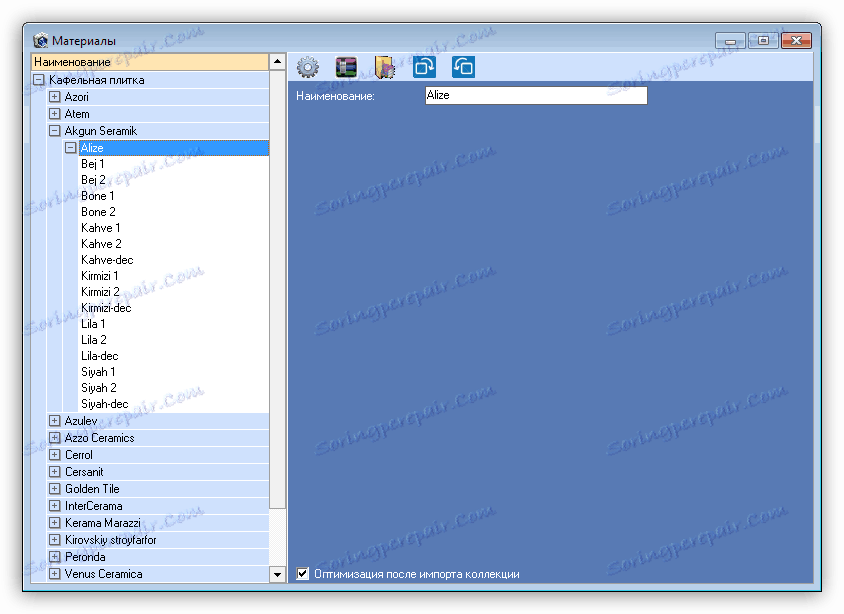Collapse the Alize collection node
This screenshot has width=844, height=614.
point(71,147)
